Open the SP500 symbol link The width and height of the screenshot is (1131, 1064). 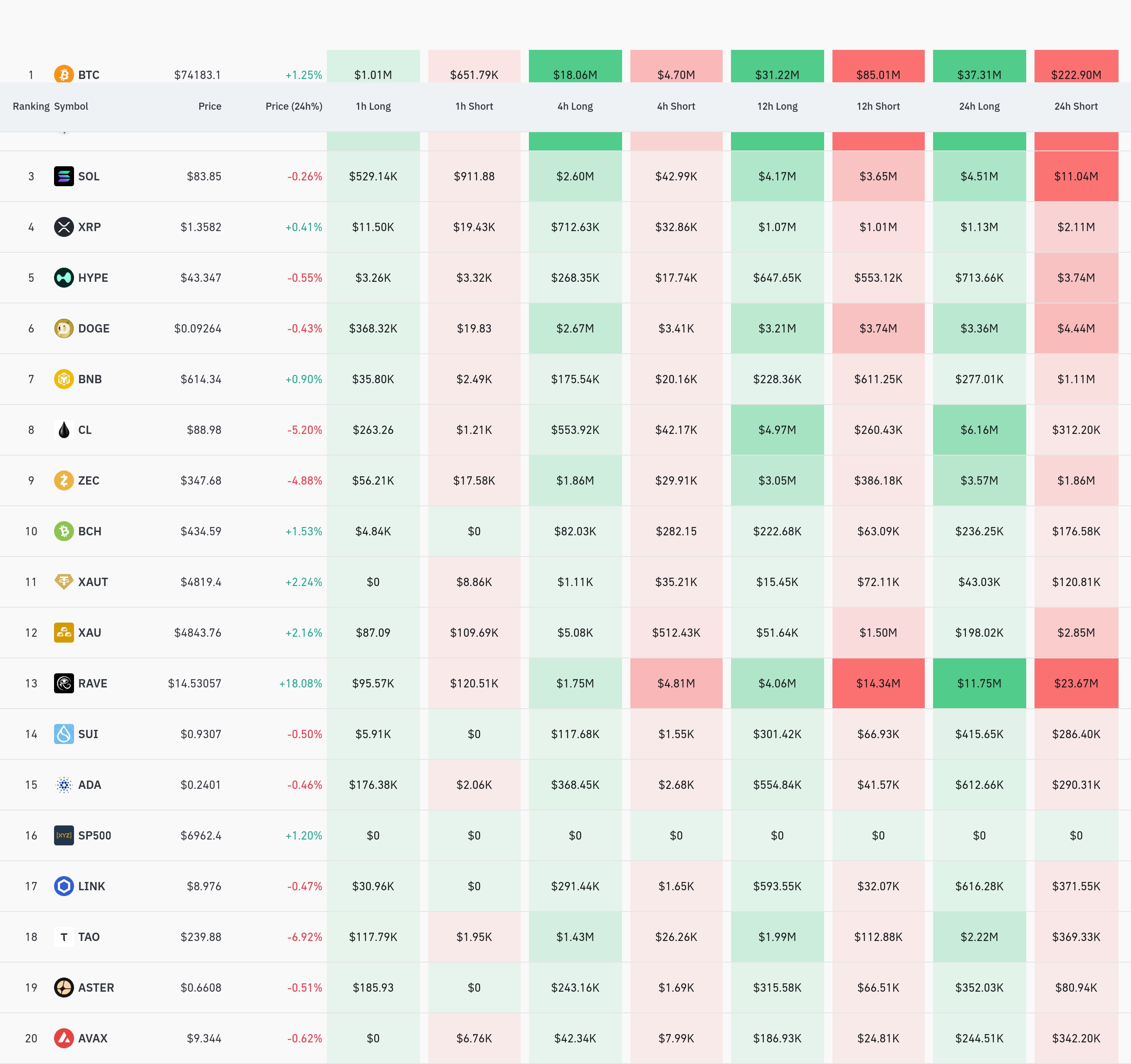(94, 835)
